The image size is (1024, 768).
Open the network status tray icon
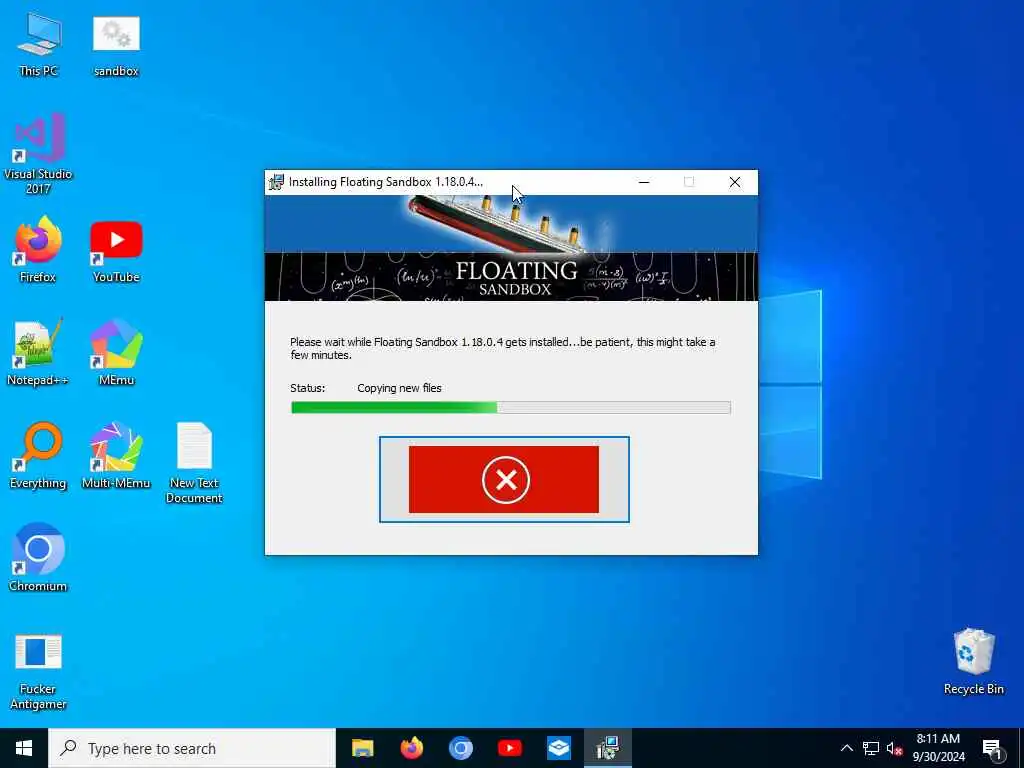(871, 748)
